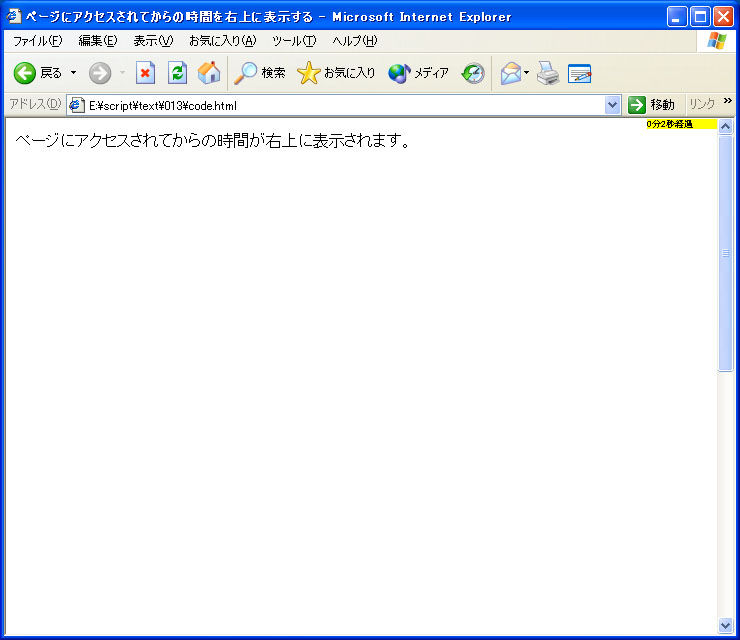Click the IE icon in title bar
740x640 pixels.
pyautogui.click(x=14, y=16)
